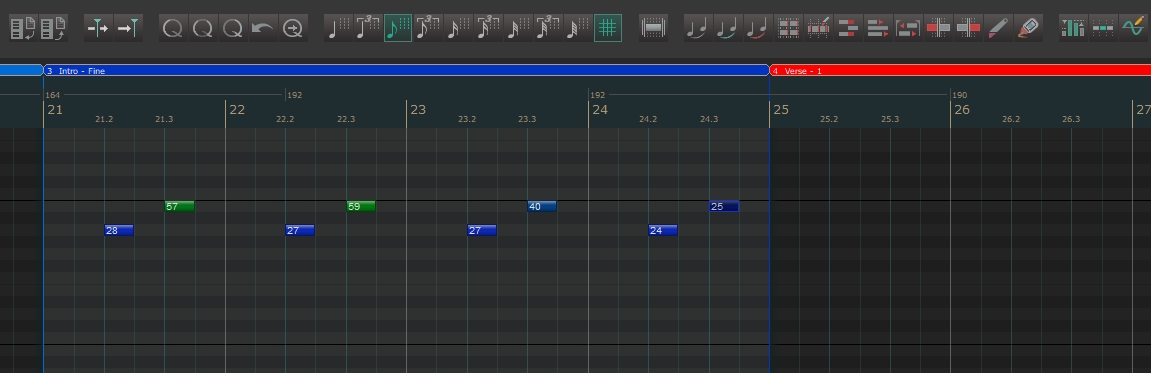This screenshot has height=373, width=1151.
Task: Click beat 25.2 in the ruler
Action: point(829,119)
